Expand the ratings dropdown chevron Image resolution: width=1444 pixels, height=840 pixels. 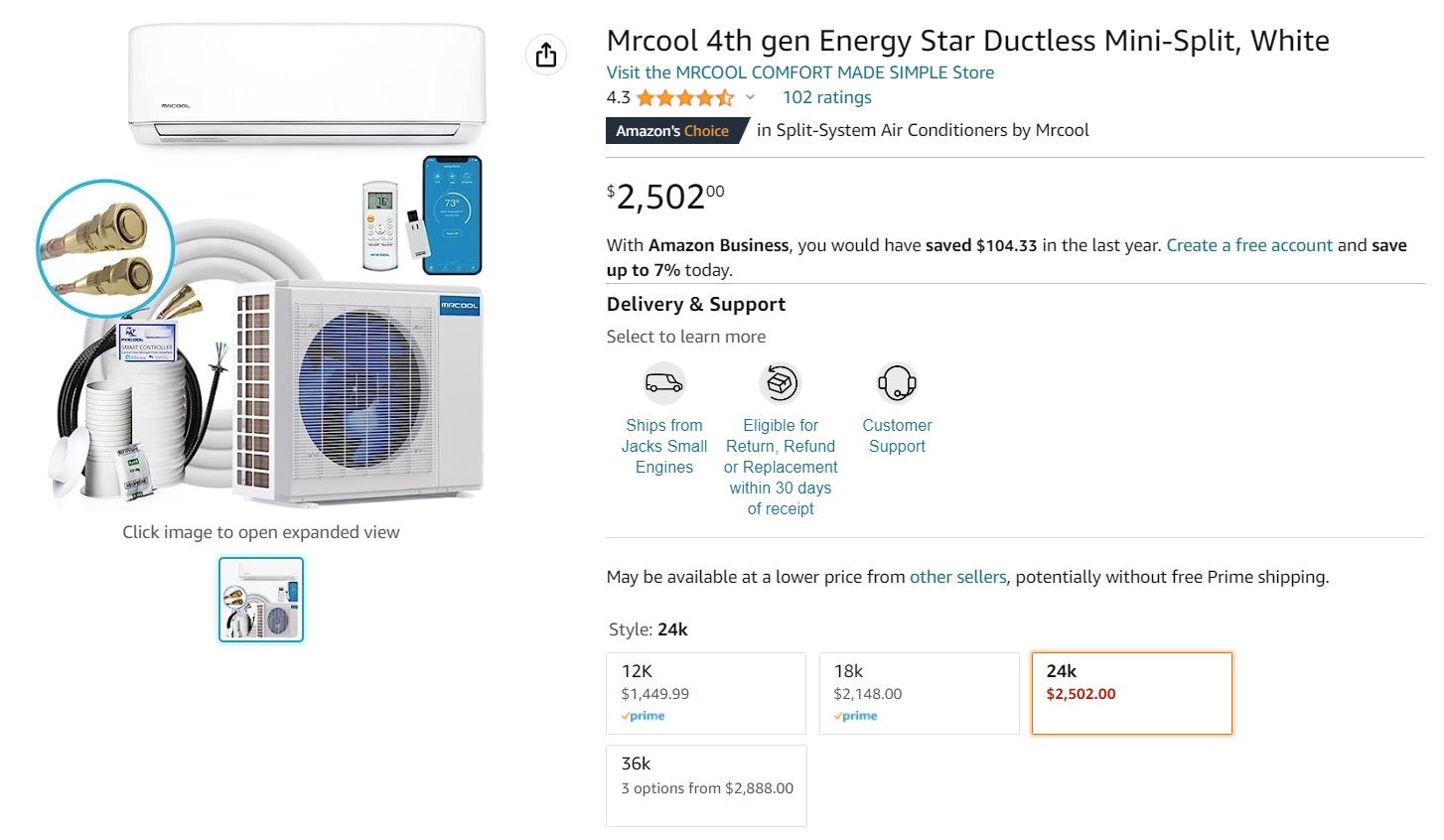coord(750,97)
